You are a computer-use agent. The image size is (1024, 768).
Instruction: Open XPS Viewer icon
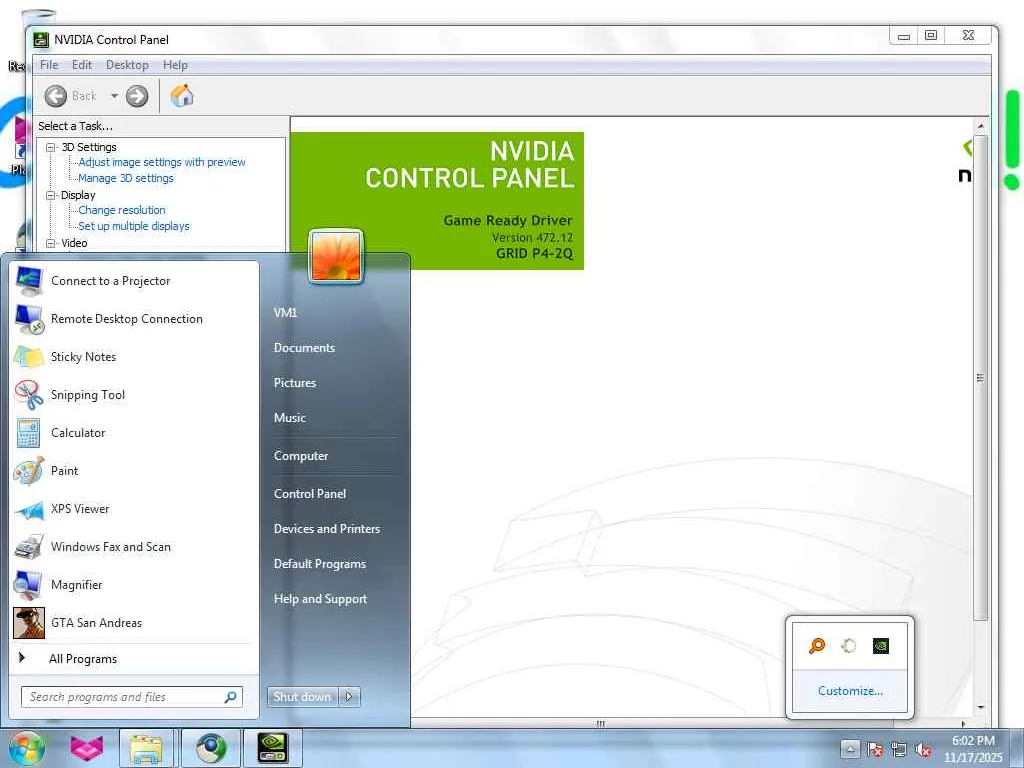pyautogui.click(x=29, y=509)
